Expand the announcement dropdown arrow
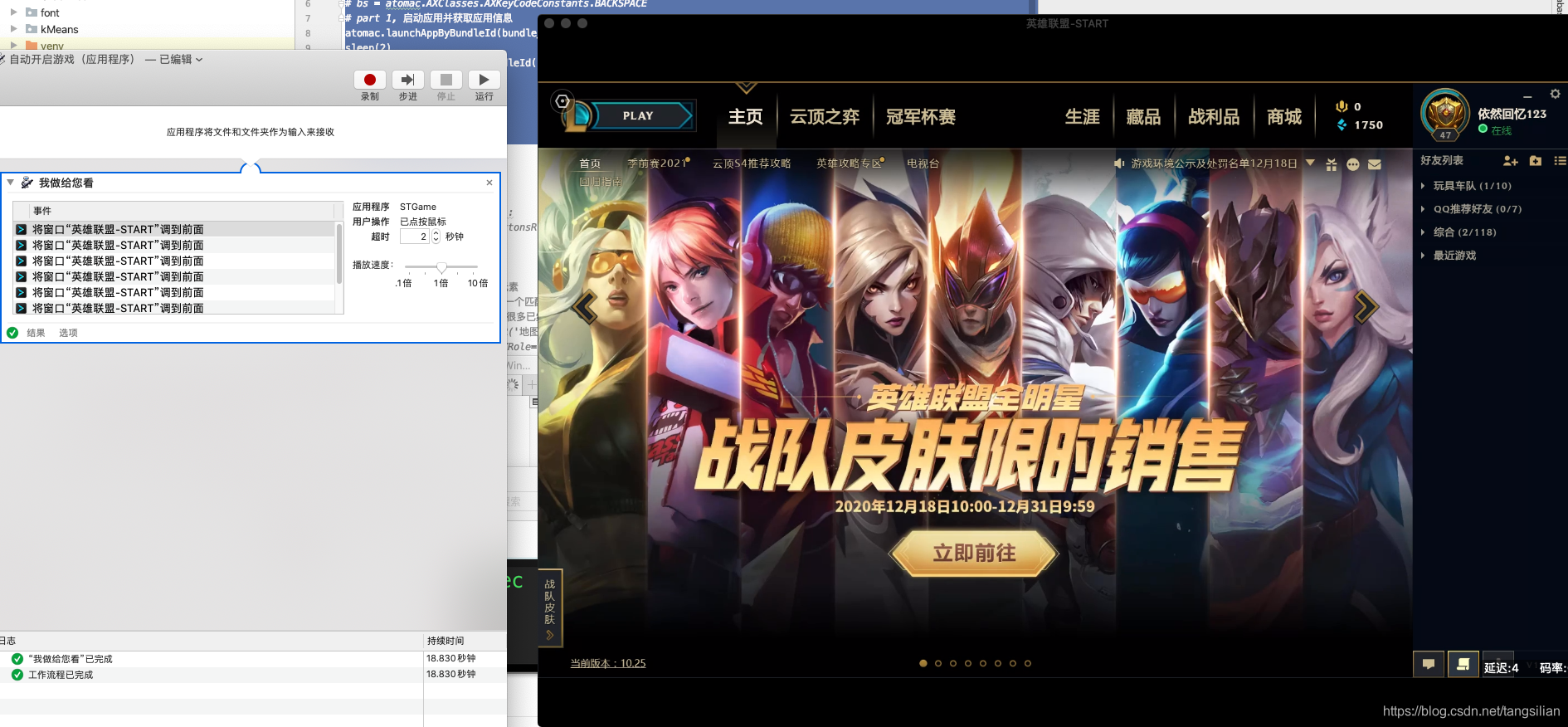This screenshot has height=727, width=1568. (x=1310, y=163)
